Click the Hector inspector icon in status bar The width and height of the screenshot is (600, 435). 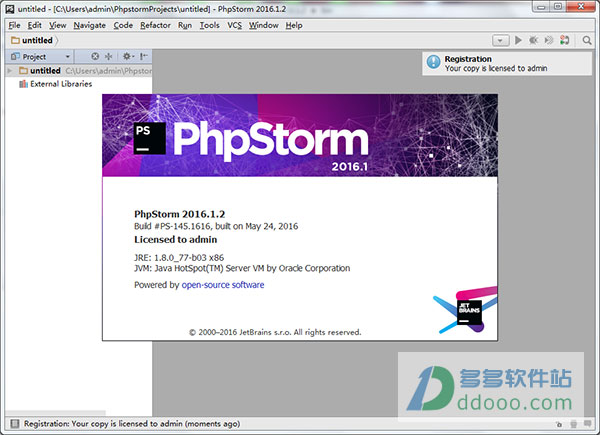(574, 424)
